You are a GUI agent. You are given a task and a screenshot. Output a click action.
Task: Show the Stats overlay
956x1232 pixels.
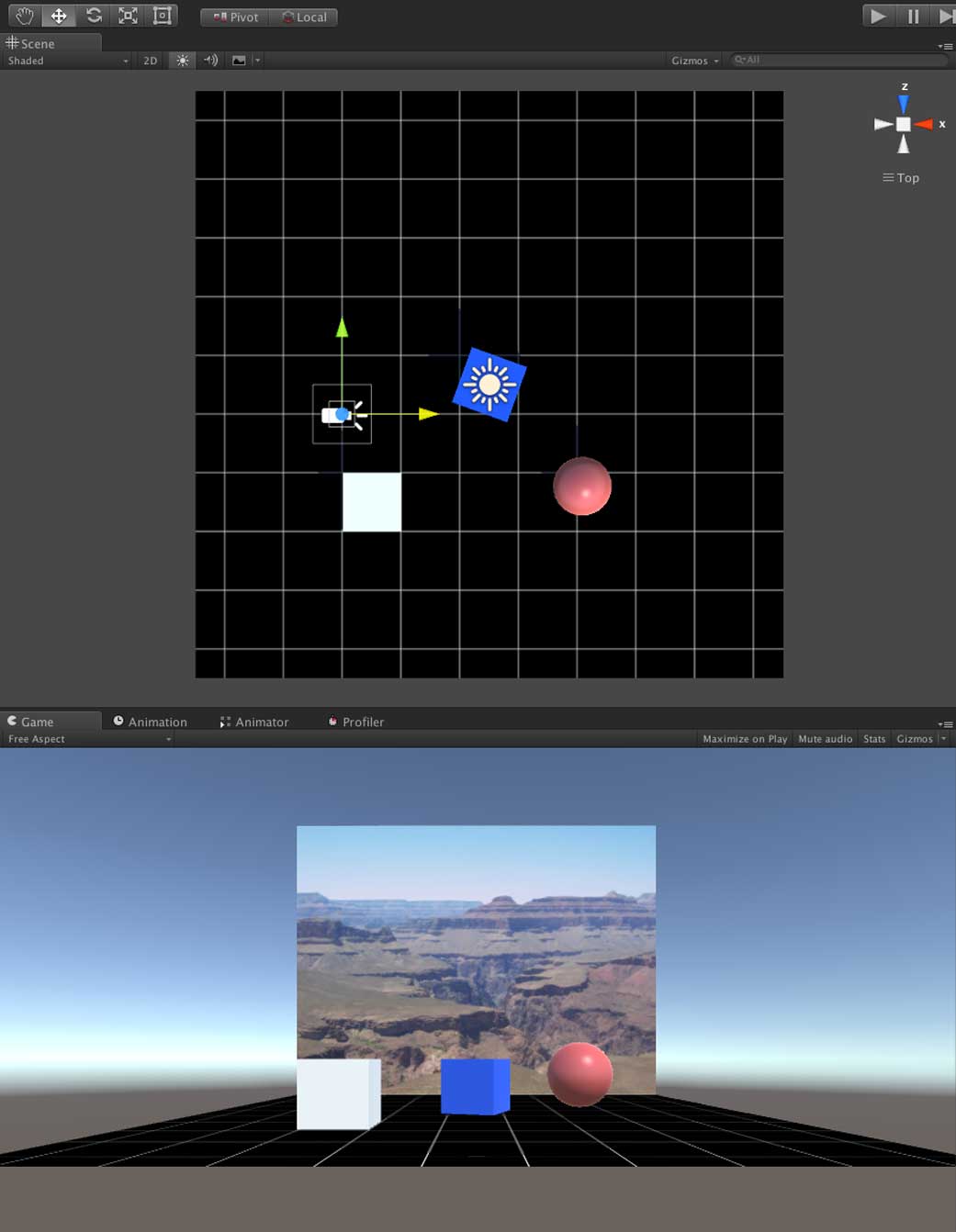[x=874, y=739]
